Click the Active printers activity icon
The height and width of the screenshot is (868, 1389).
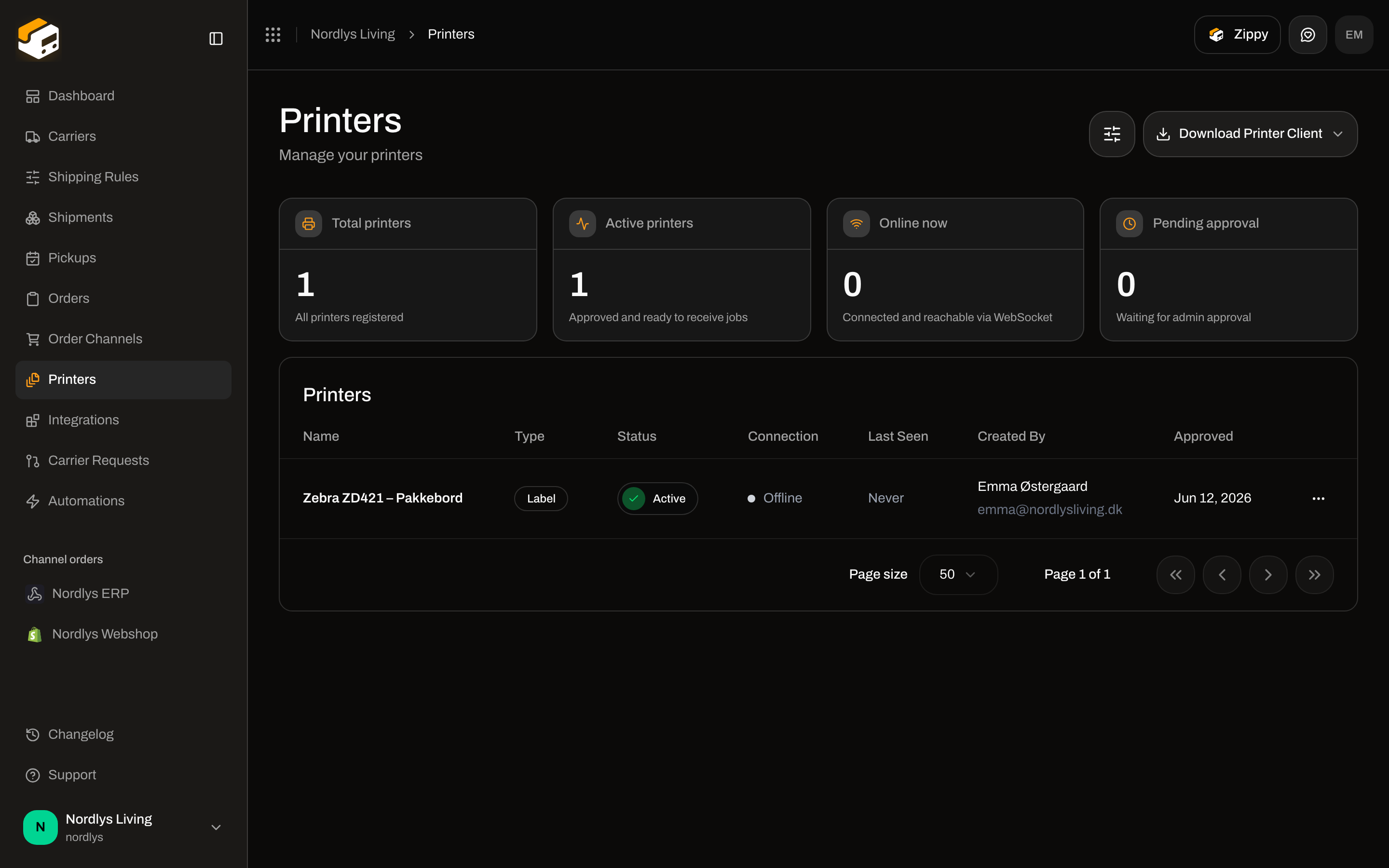click(583, 223)
